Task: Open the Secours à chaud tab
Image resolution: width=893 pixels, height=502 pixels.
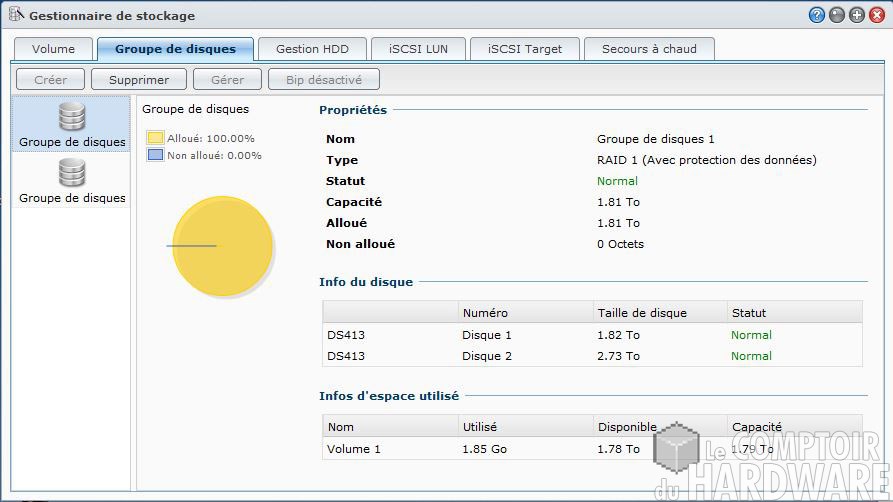Action: point(649,49)
